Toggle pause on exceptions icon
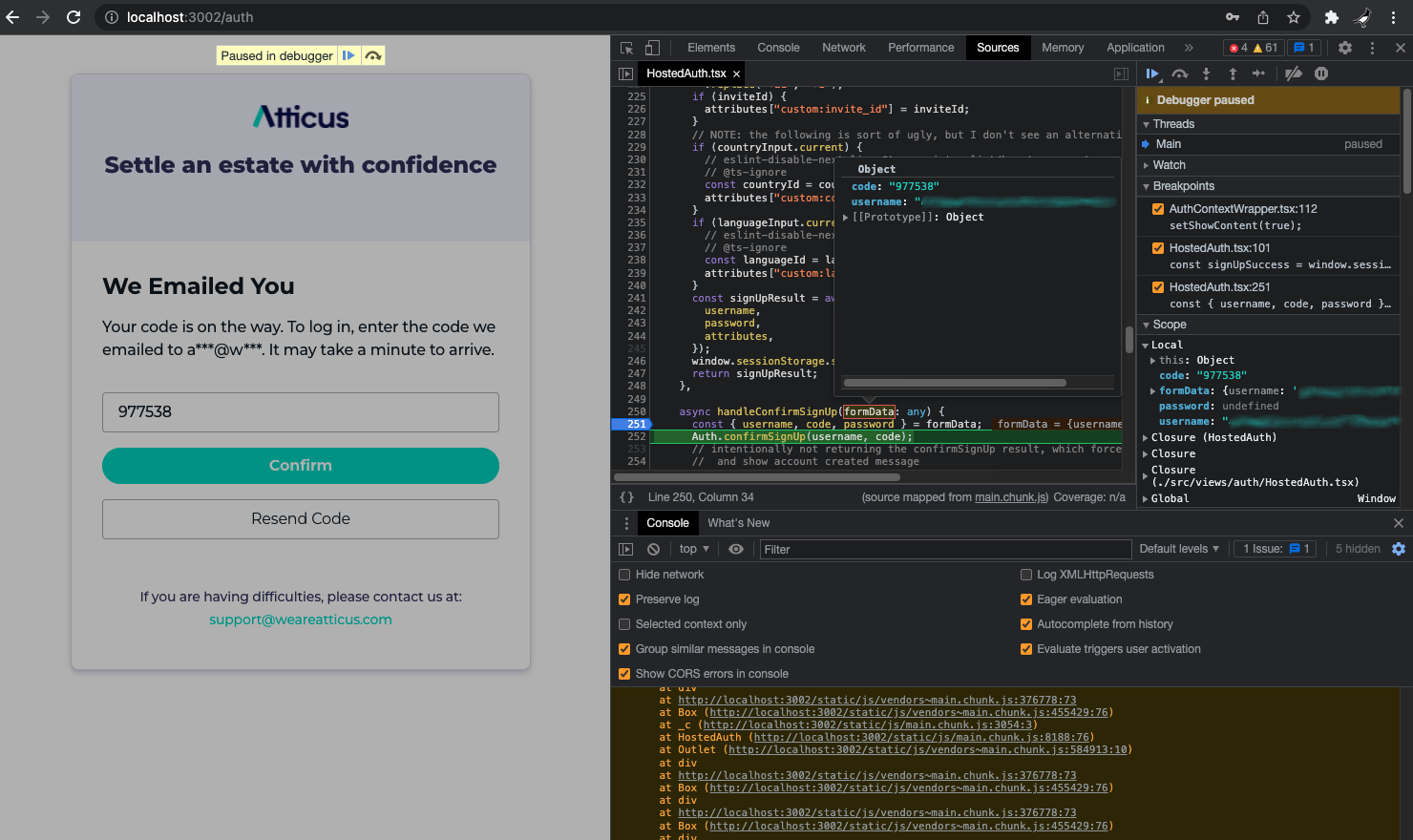Viewport: 1413px width, 840px height. [1321, 73]
